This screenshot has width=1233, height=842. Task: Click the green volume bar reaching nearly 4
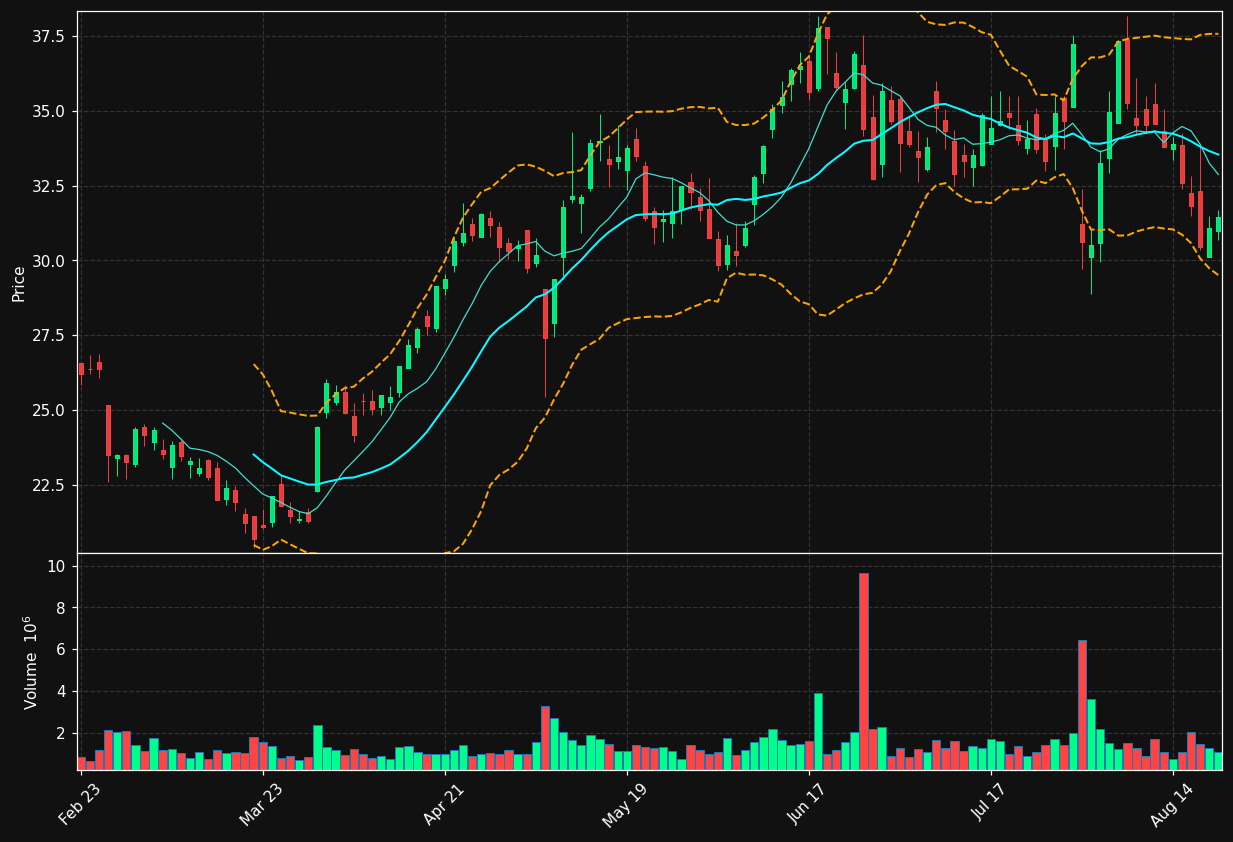tap(818, 731)
